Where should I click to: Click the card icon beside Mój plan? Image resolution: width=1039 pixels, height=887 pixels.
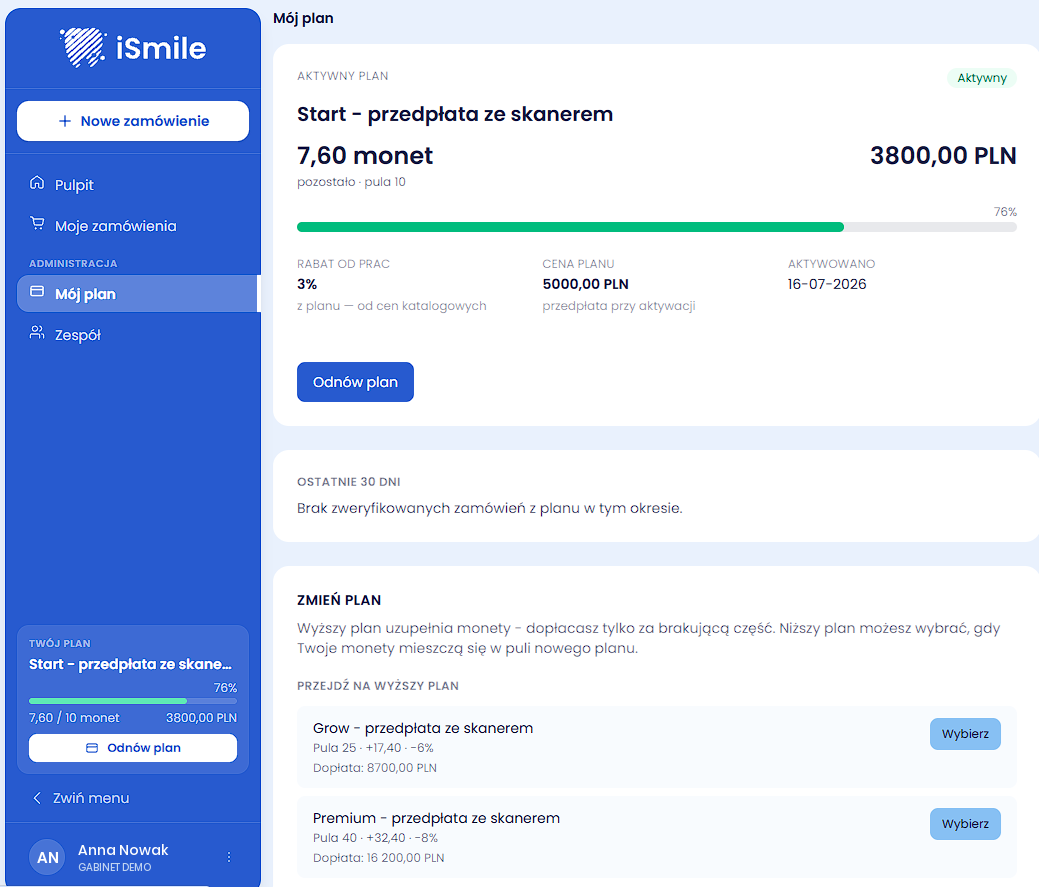[x=37, y=292]
